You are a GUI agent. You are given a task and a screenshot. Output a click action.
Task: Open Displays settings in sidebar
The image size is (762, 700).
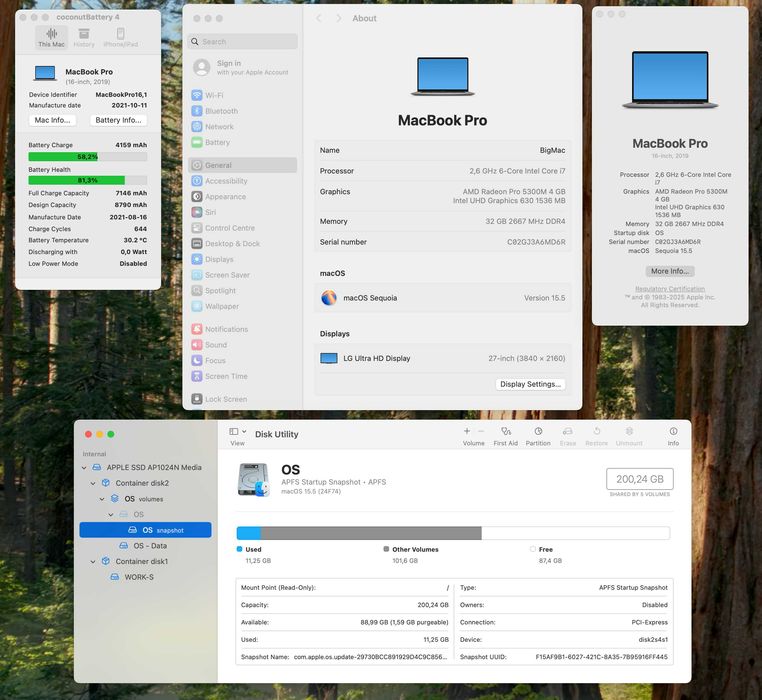point(242,259)
